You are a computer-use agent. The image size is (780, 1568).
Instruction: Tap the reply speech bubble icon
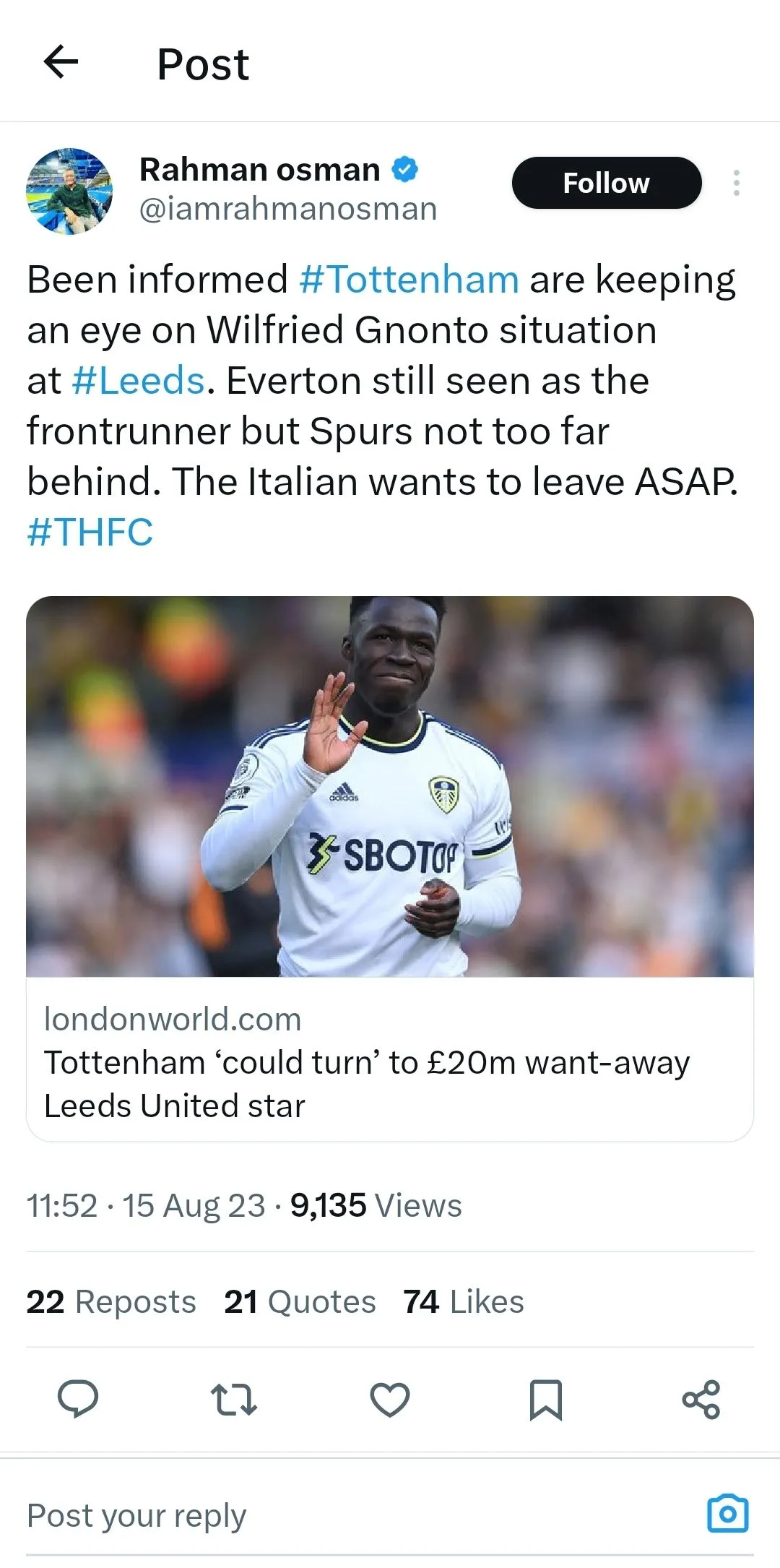click(78, 1399)
